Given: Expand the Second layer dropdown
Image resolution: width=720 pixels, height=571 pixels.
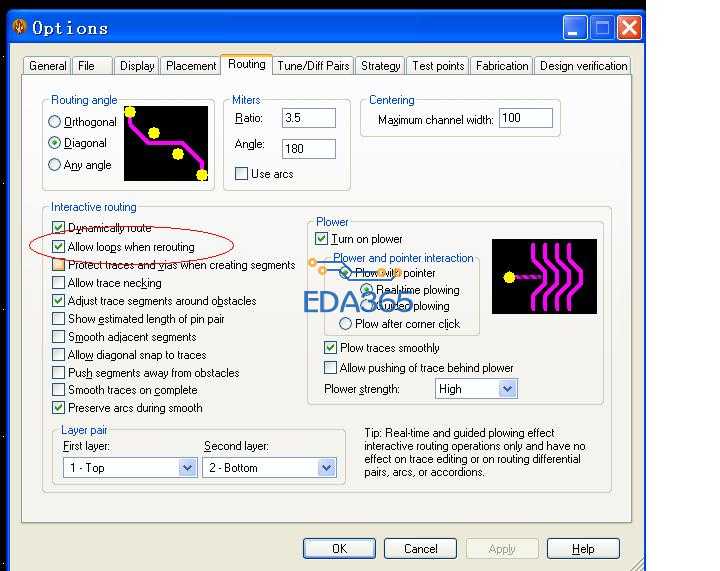Looking at the screenshot, I should [x=326, y=468].
